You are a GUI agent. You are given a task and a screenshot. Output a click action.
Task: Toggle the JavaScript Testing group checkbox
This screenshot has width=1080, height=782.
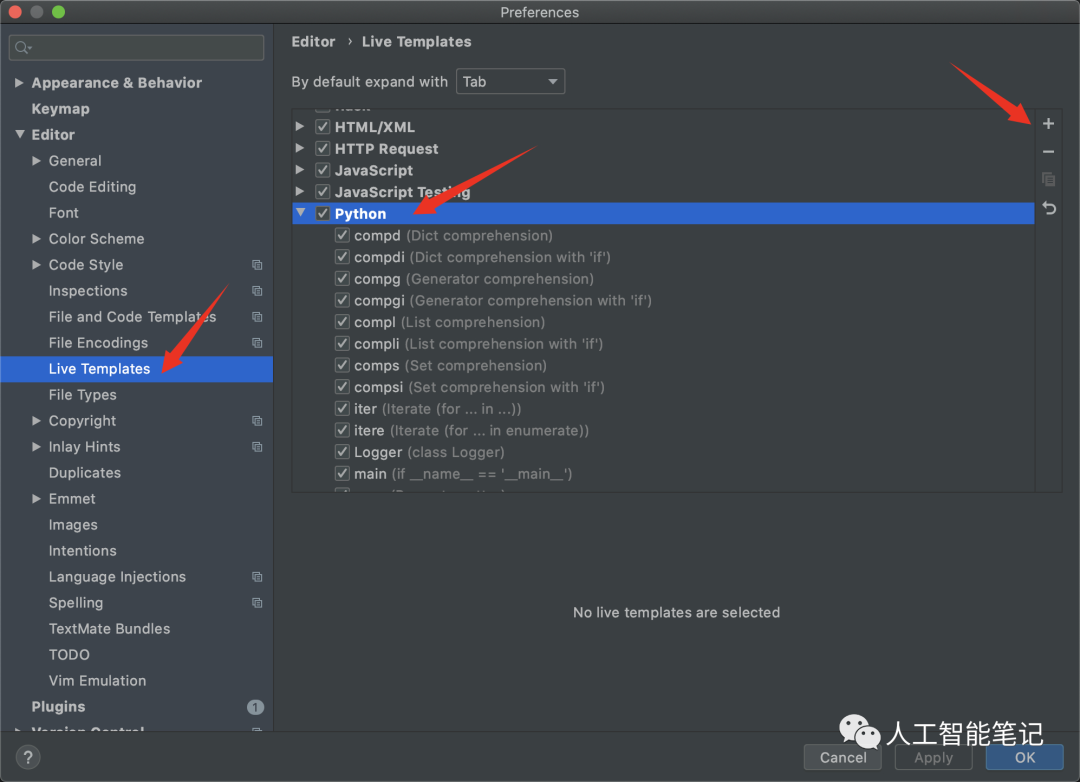tap(322, 192)
